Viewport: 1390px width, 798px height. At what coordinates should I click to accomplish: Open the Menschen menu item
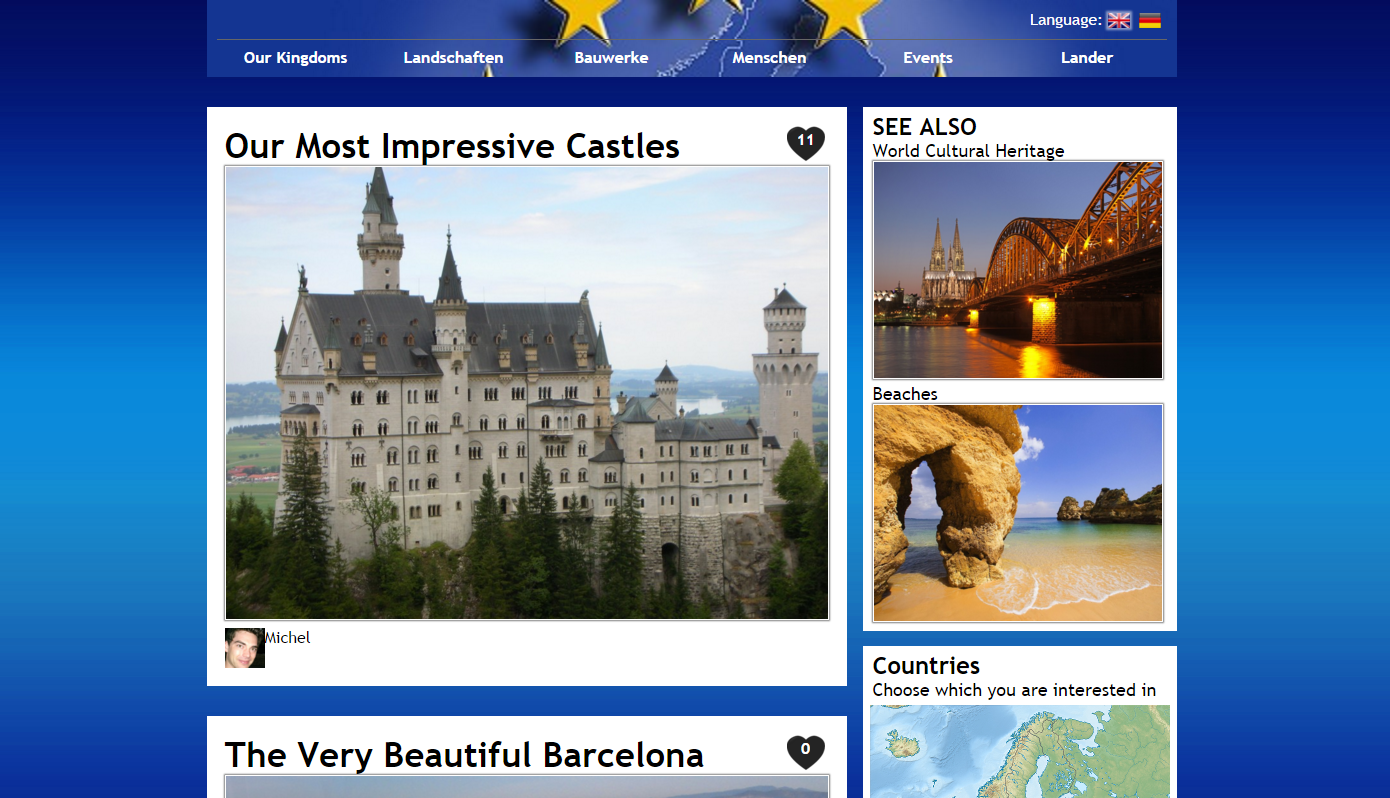tap(769, 58)
